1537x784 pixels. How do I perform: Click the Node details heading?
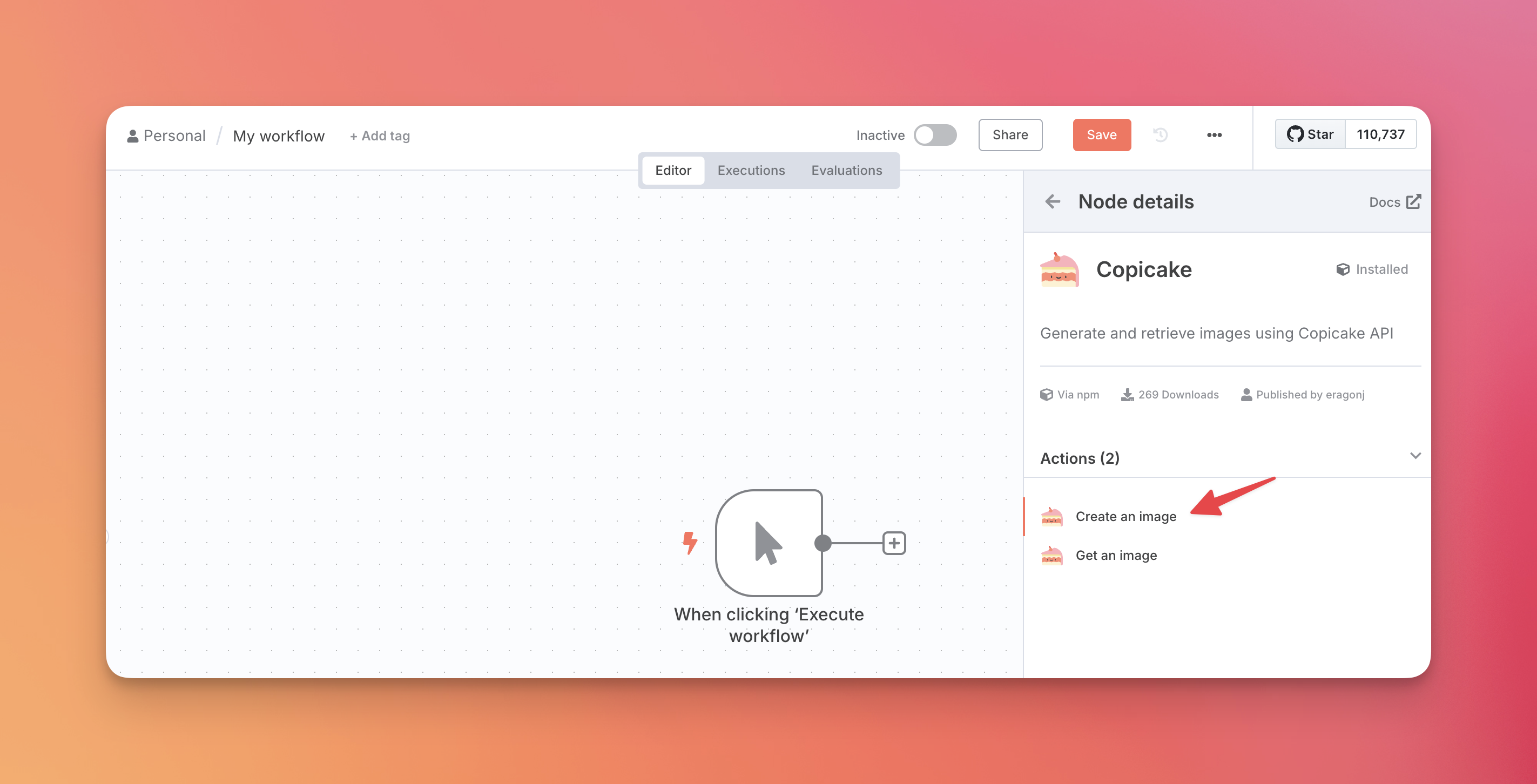click(x=1136, y=201)
